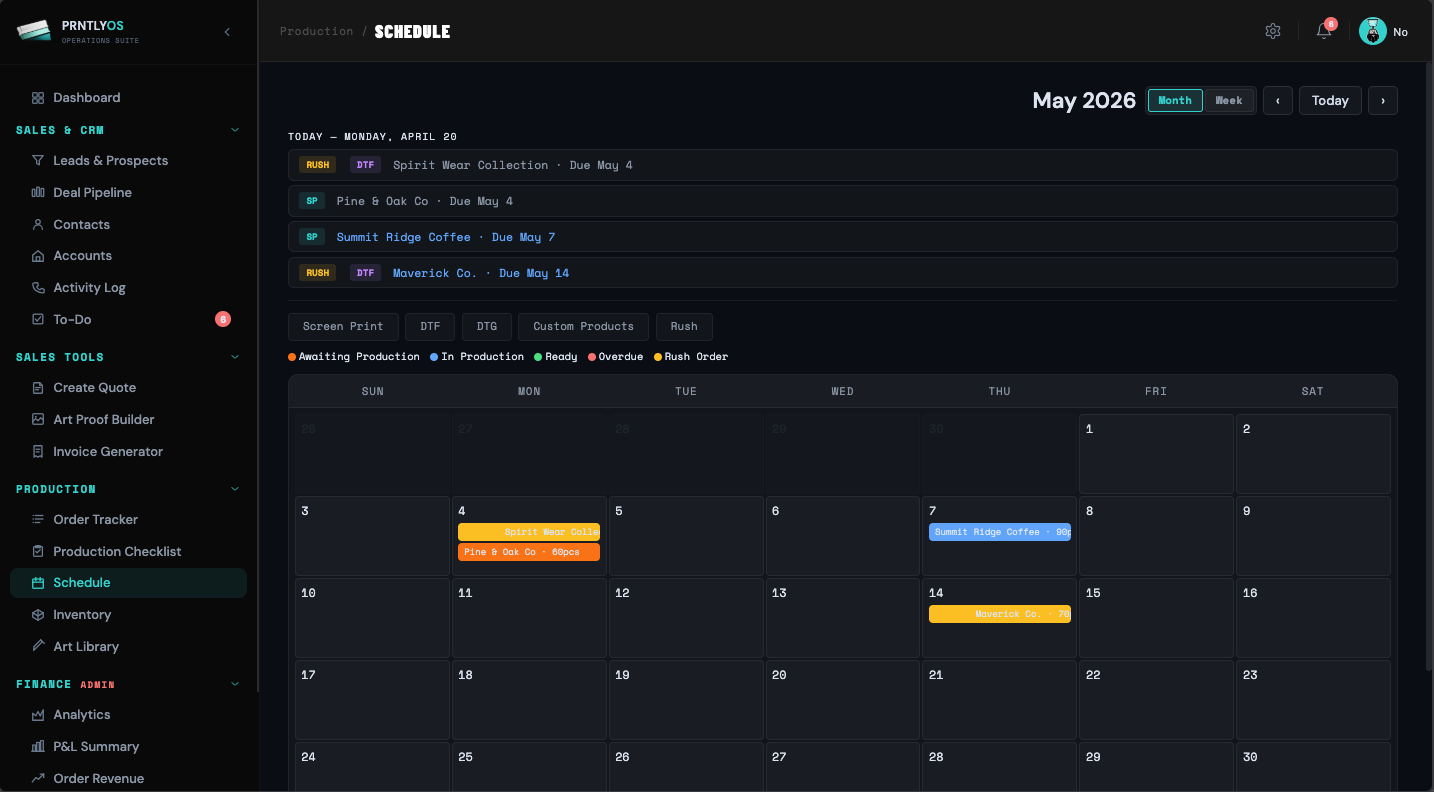Viewport: 1434px width, 792px height.
Task: Click the Spirit Wear Collection due May 4 row
Action: click(x=843, y=165)
